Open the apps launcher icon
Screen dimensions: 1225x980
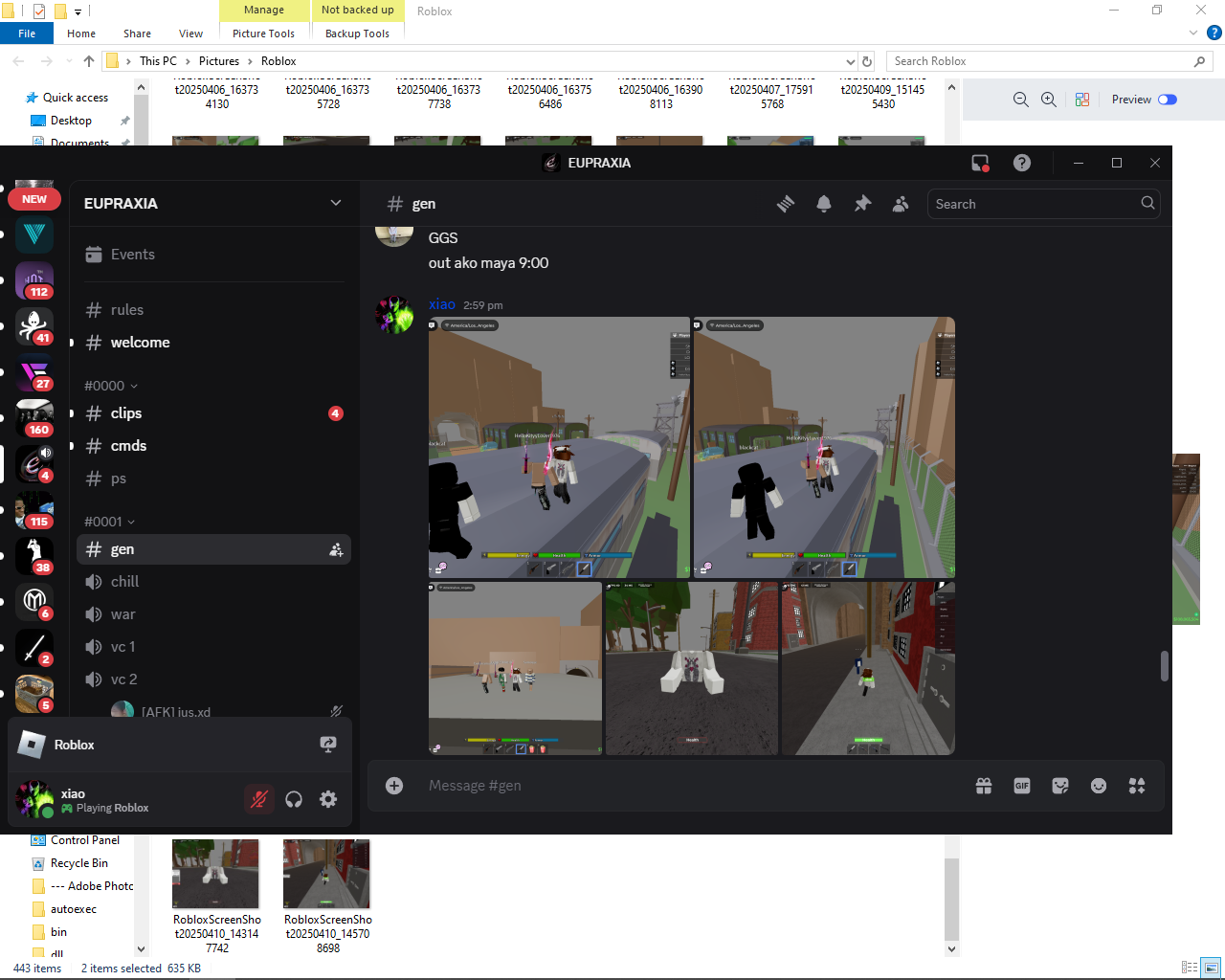[1137, 786]
